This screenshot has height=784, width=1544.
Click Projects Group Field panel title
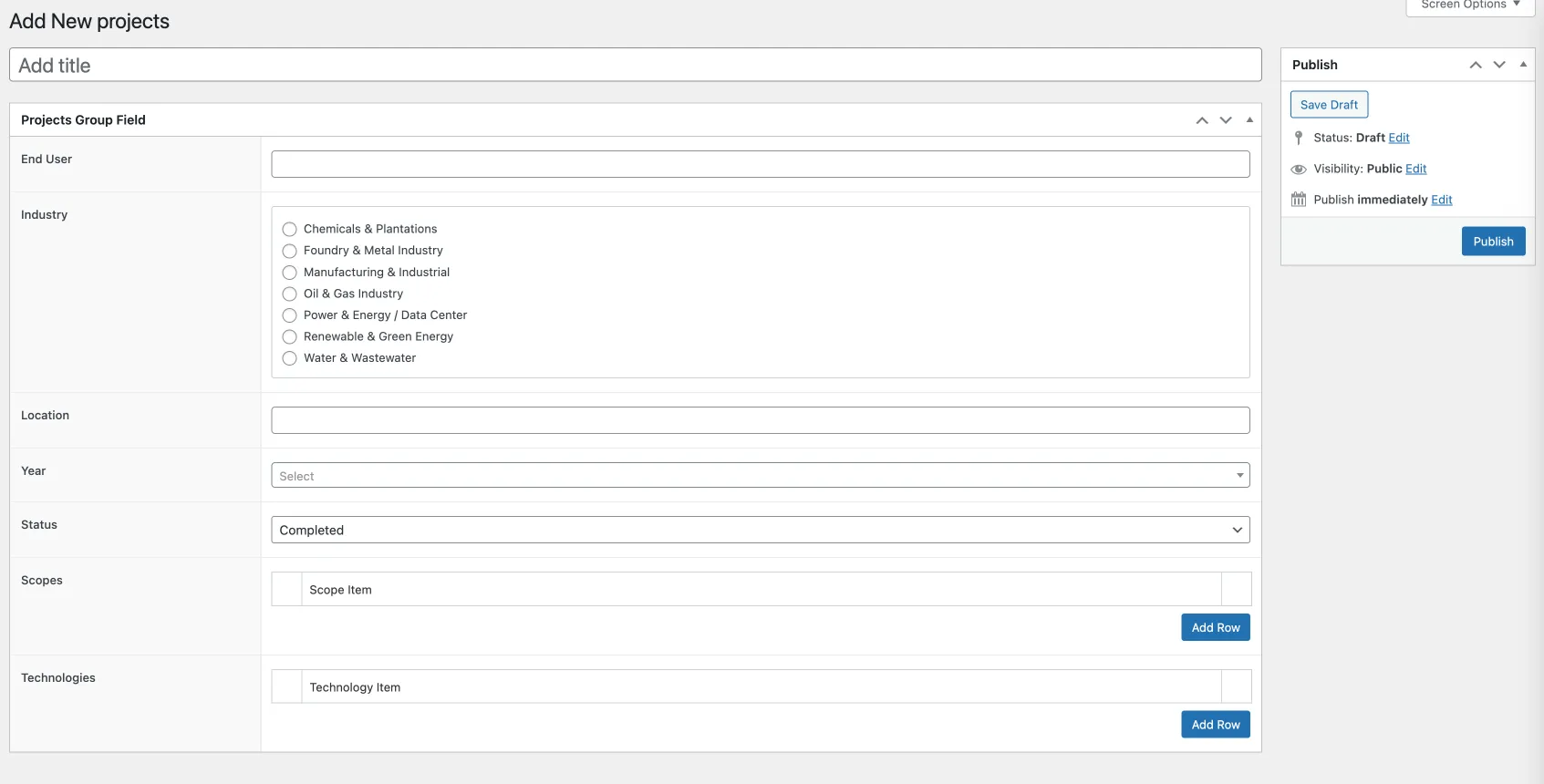(83, 120)
